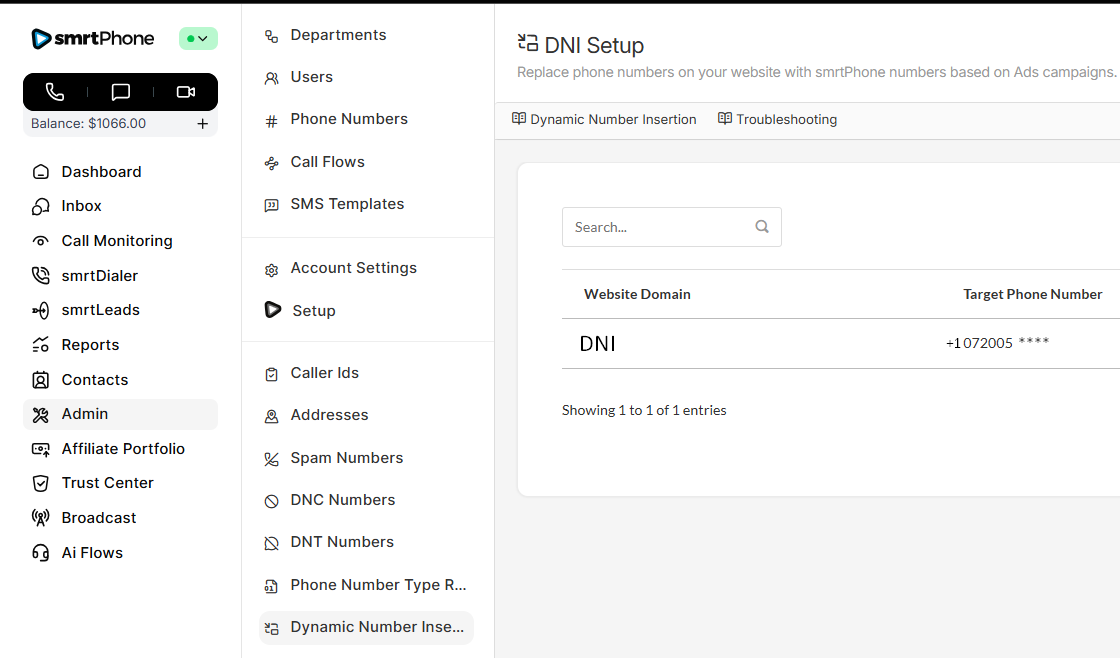Click the DNI Setup header icon

click(x=527, y=43)
